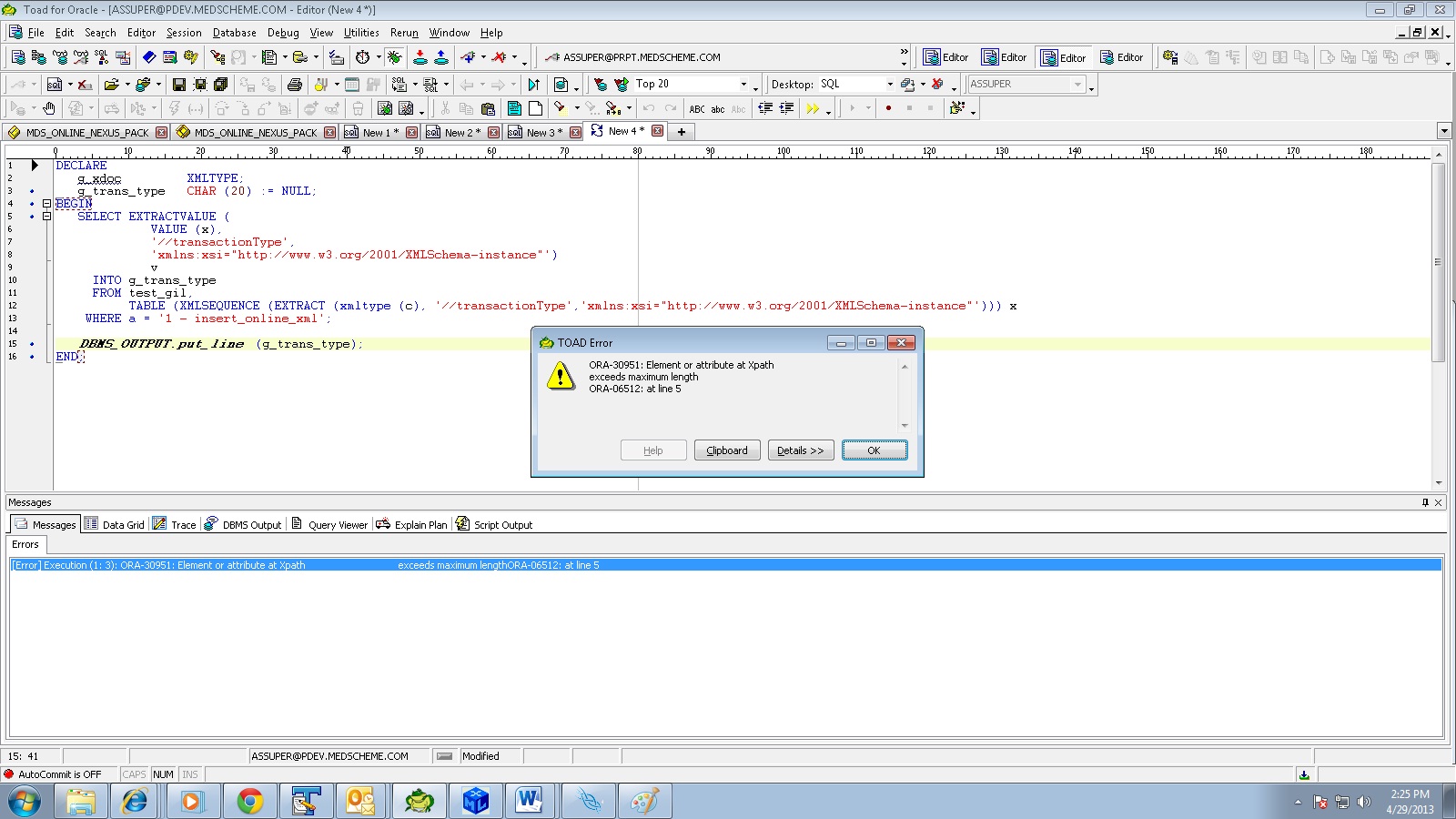Collapse the BEGIN block fold marker
Image resolution: width=1456 pixels, height=819 pixels.
tap(46, 204)
